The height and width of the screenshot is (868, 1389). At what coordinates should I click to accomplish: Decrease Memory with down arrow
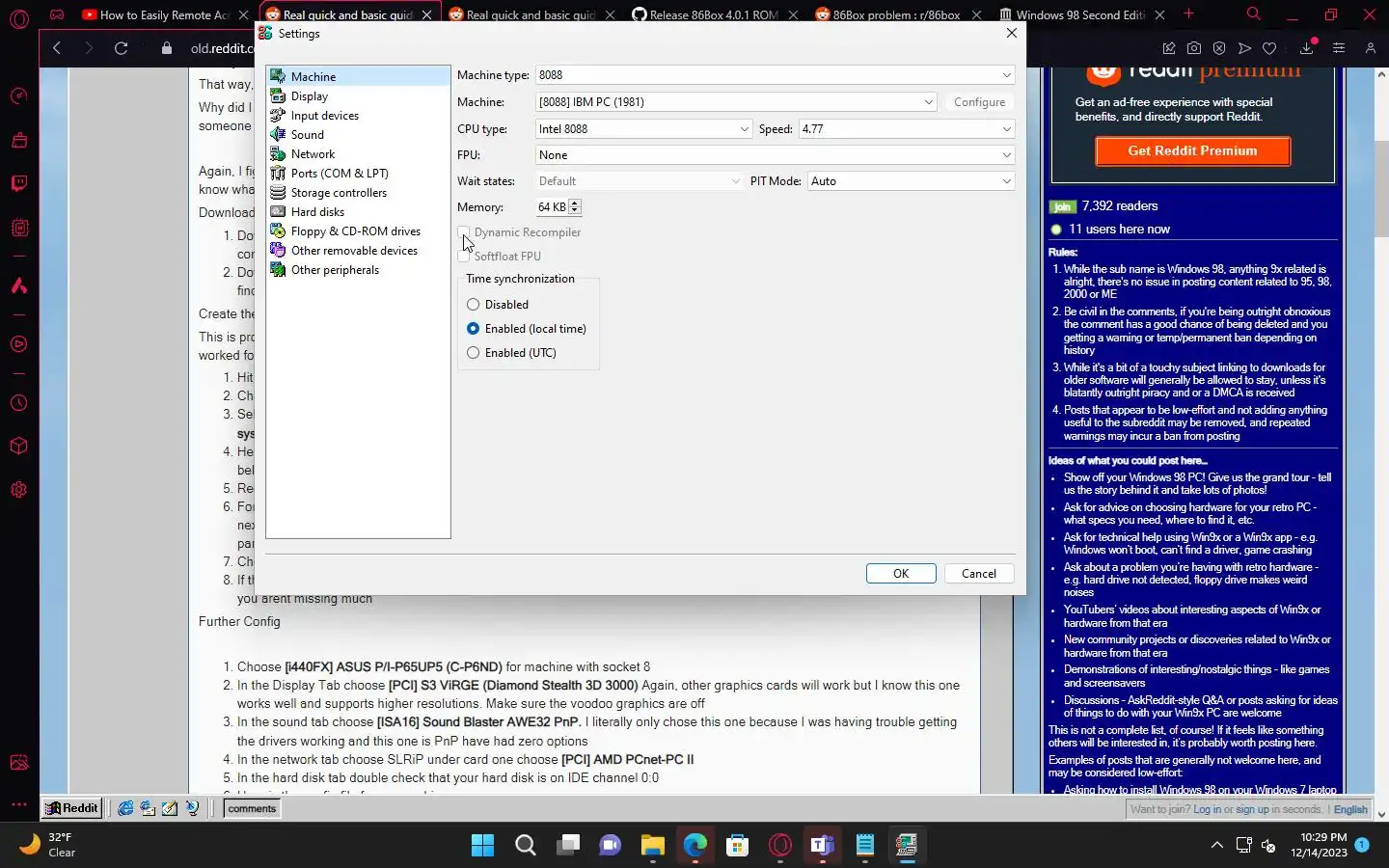coord(575,211)
